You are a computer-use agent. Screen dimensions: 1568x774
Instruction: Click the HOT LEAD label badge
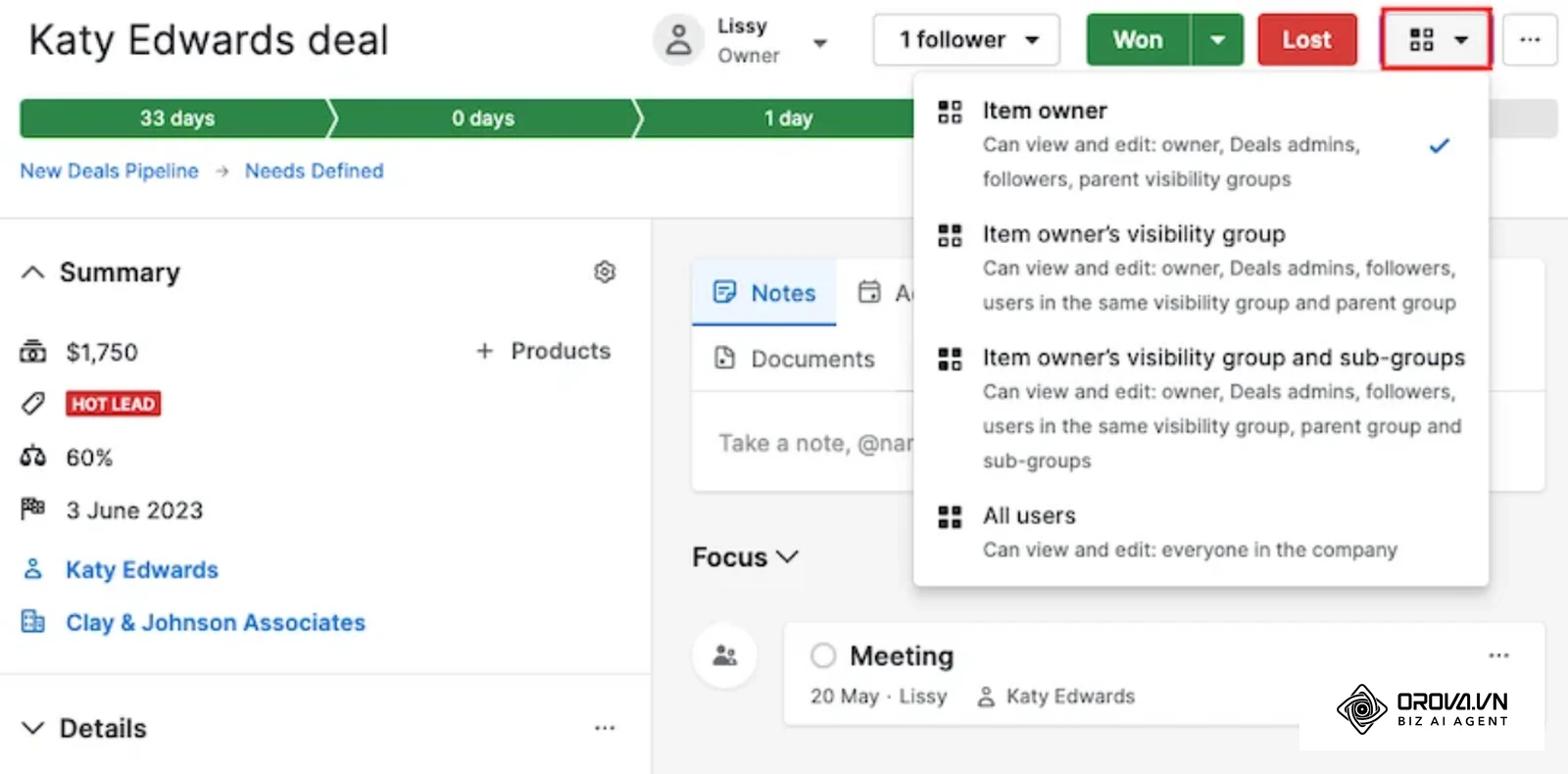click(x=113, y=404)
